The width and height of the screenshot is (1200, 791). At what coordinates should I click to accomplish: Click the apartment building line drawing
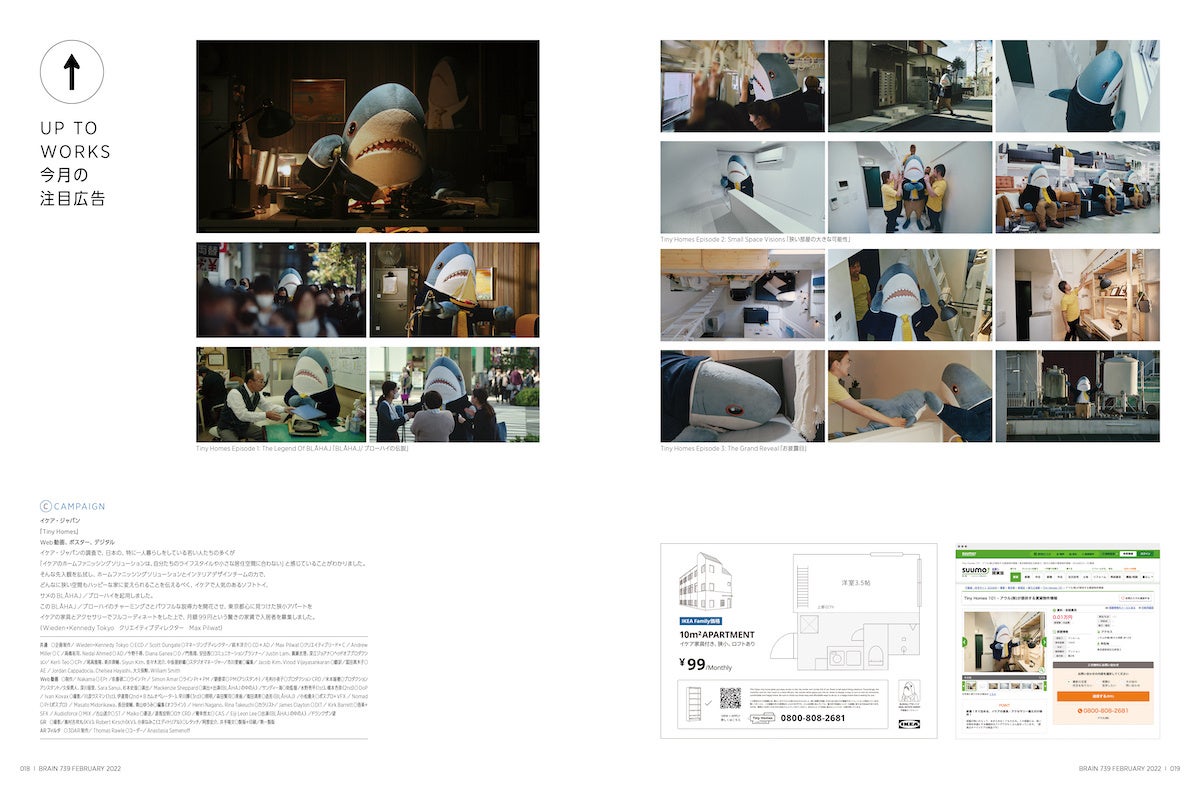(x=705, y=582)
